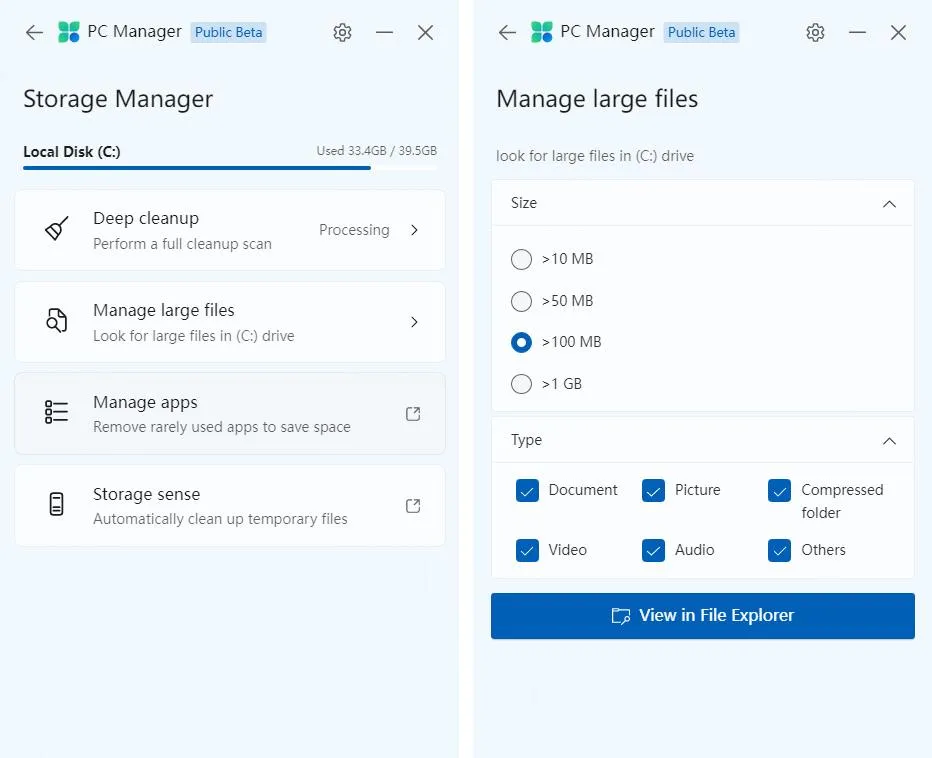Uncheck the Compressed folder checkbox
Viewport: 932px width, 758px height.
pos(779,491)
